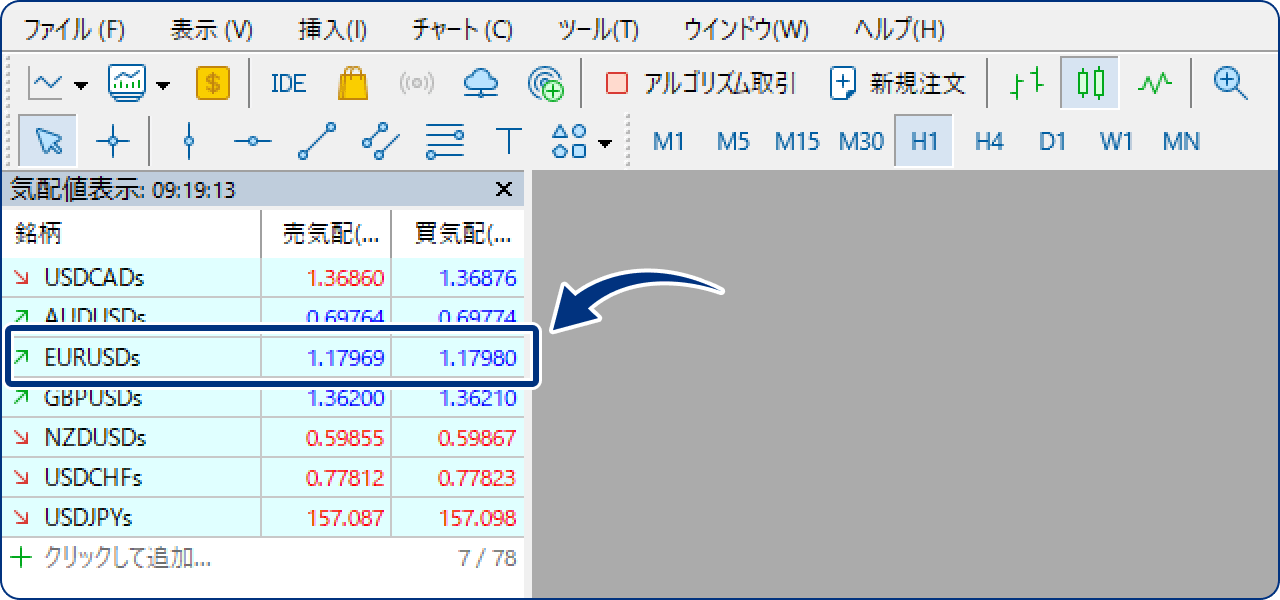
Task: Click クリックして追加 to add a symbol
Action: [95, 556]
